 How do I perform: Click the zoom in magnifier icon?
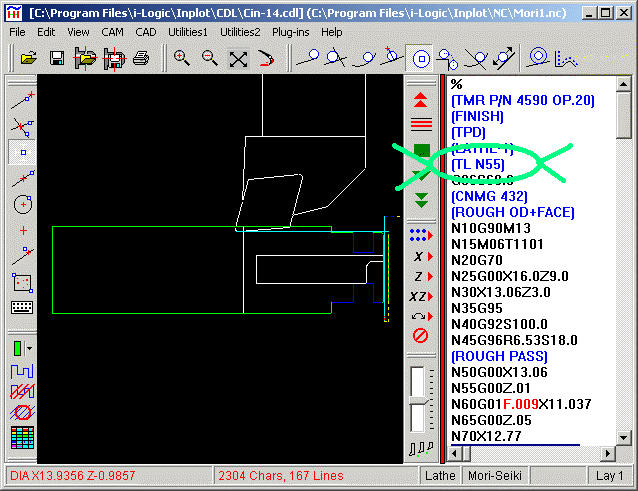(182, 58)
